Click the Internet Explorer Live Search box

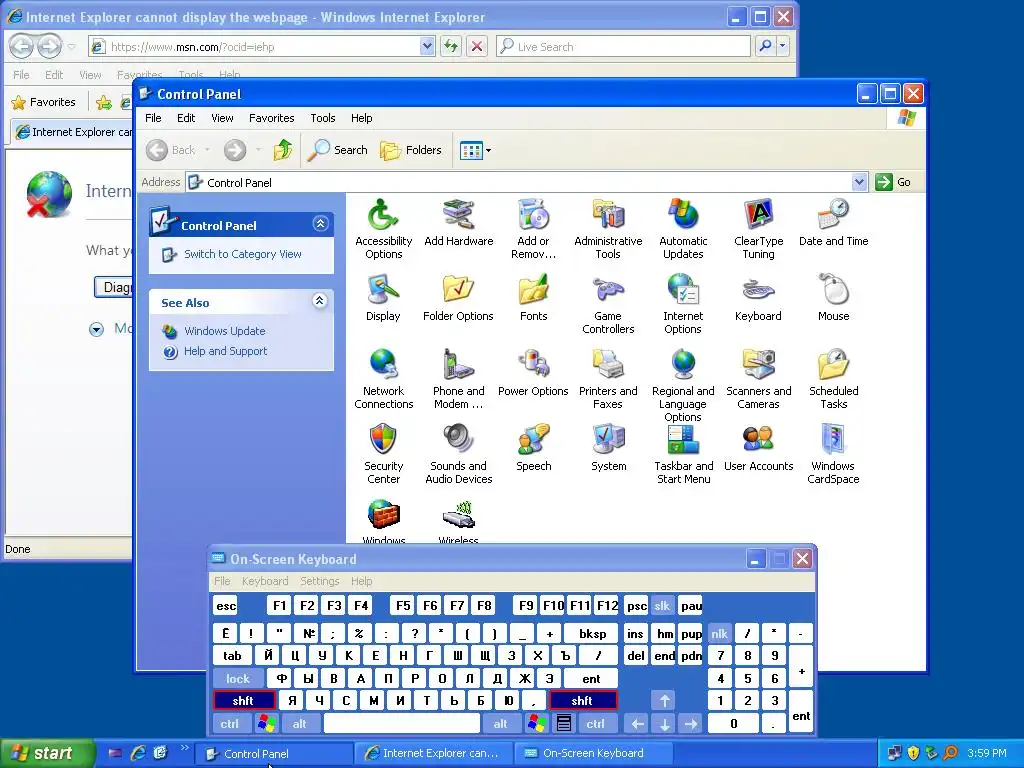(x=624, y=46)
